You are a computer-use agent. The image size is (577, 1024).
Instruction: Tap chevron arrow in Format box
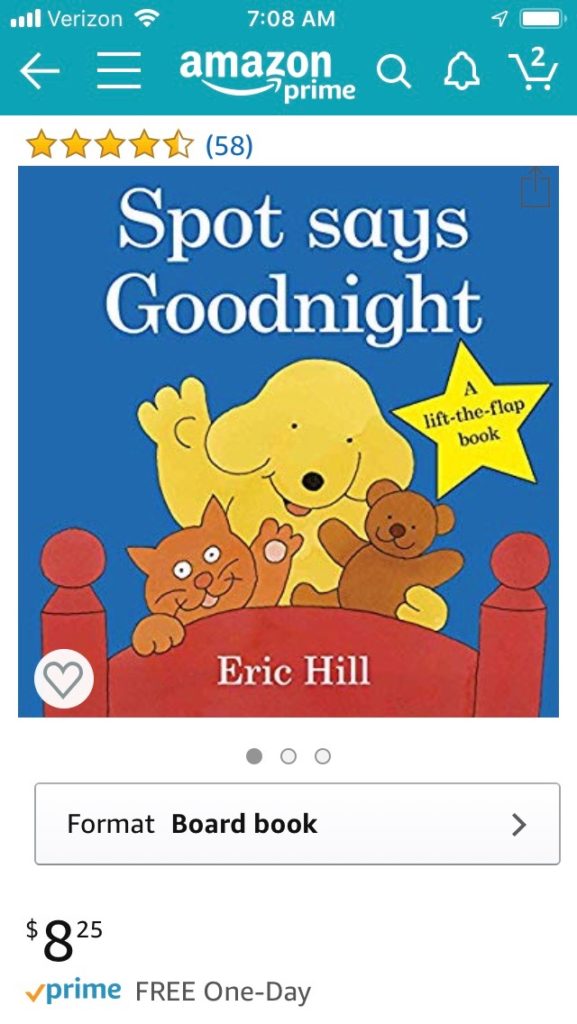pyautogui.click(x=519, y=825)
